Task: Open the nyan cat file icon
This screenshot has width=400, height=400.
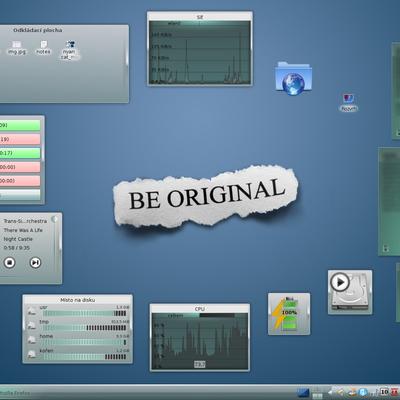Action: pos(70,50)
